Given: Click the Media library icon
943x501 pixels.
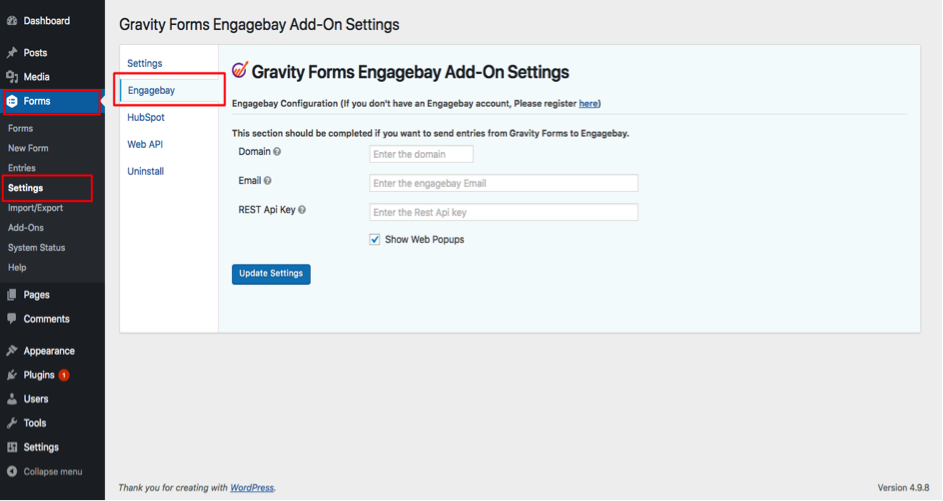Looking at the screenshot, I should point(12,77).
